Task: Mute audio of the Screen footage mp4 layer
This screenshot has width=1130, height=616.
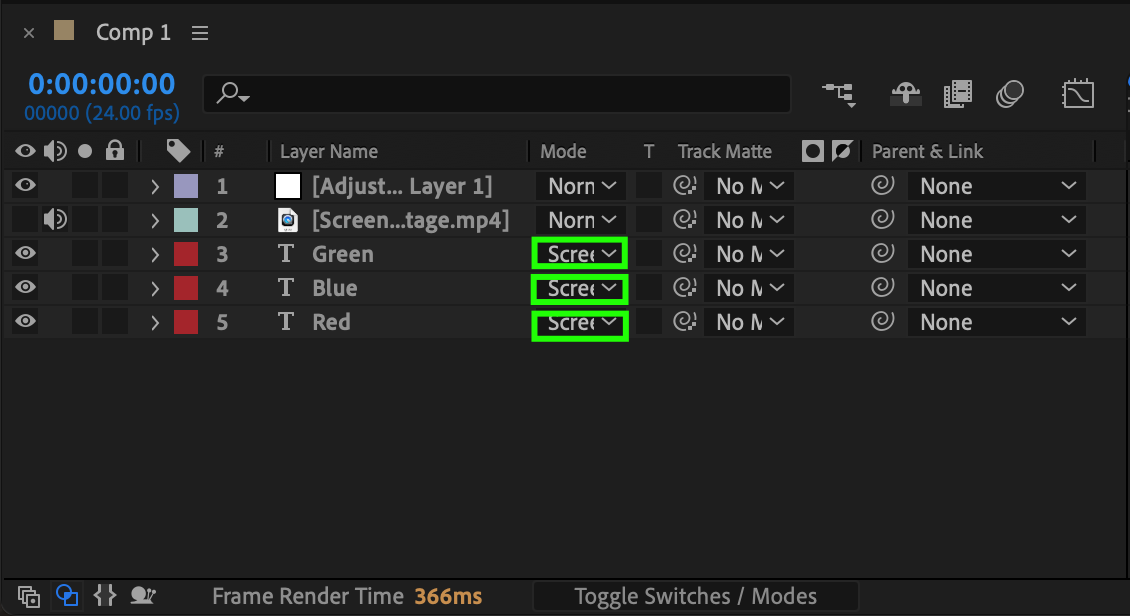Action: tap(55, 220)
